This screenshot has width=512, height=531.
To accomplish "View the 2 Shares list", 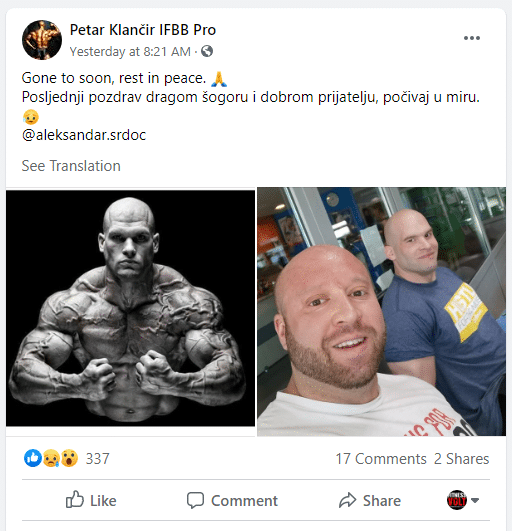I will [462, 459].
